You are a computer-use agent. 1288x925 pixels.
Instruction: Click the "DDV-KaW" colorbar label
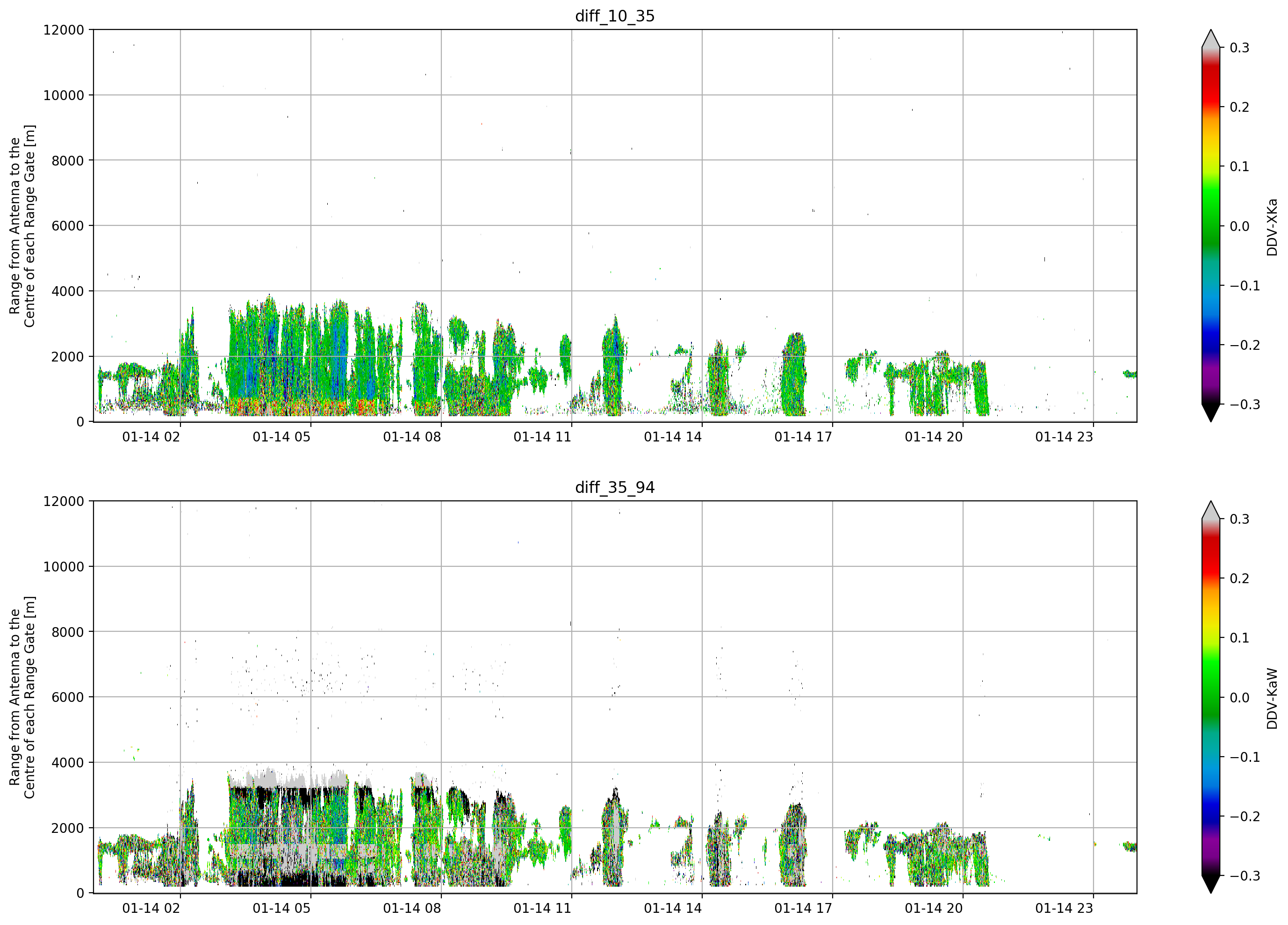point(1272,698)
